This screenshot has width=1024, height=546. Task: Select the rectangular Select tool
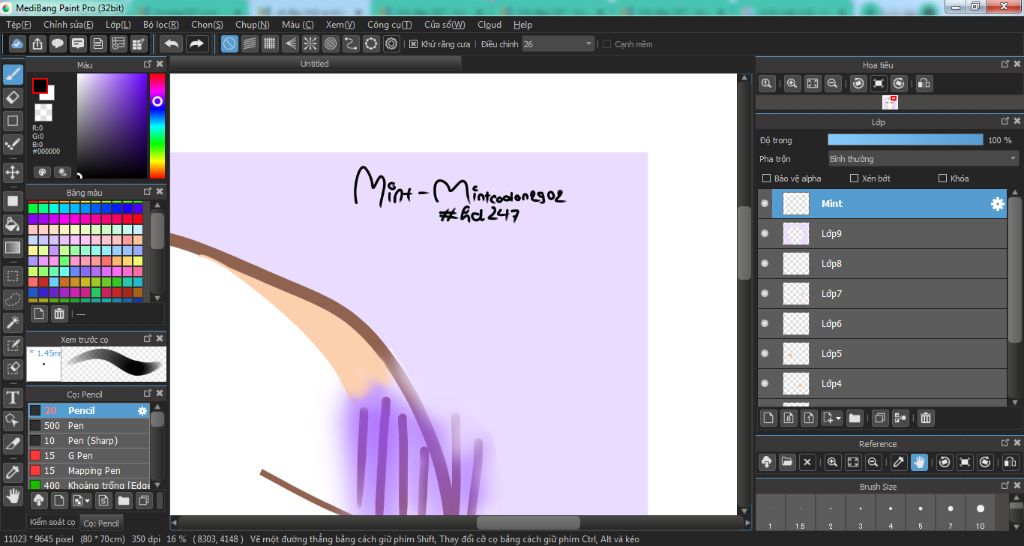click(12, 276)
